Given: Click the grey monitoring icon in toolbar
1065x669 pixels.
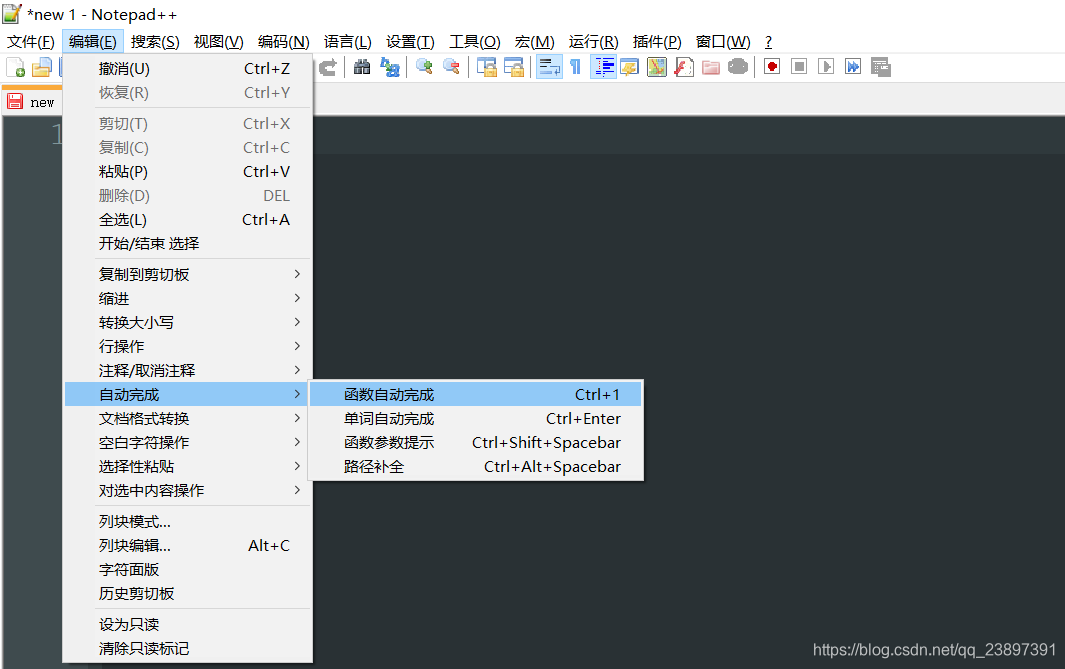Looking at the screenshot, I should (738, 67).
